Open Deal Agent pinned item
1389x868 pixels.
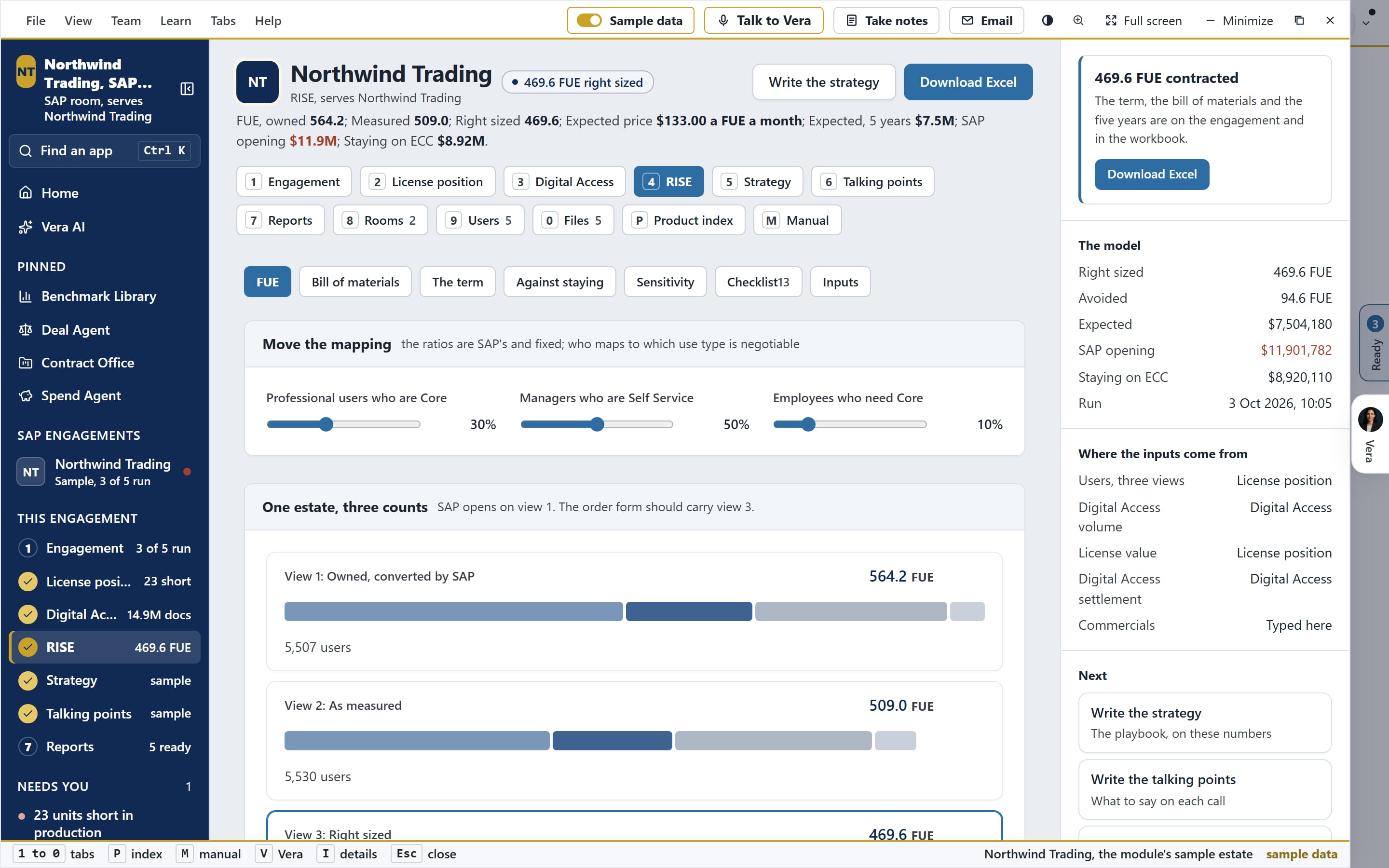coord(105,329)
